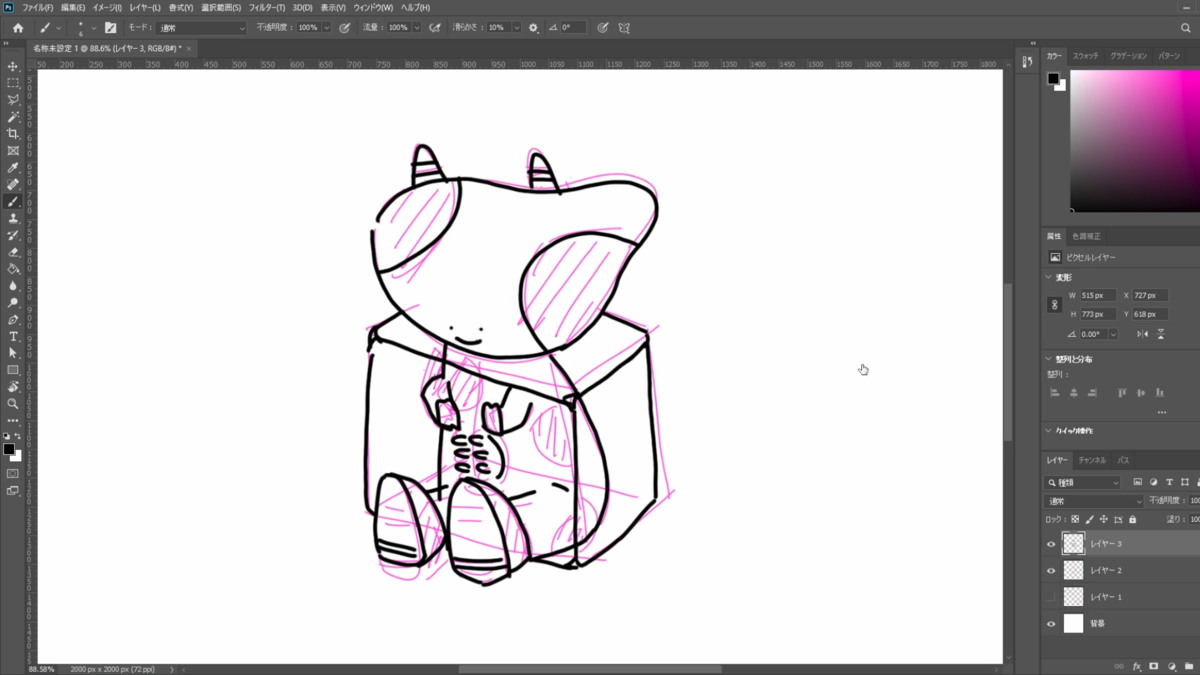Open layer style fx menu
Viewport: 1200px width, 675px height.
pyautogui.click(x=1137, y=666)
